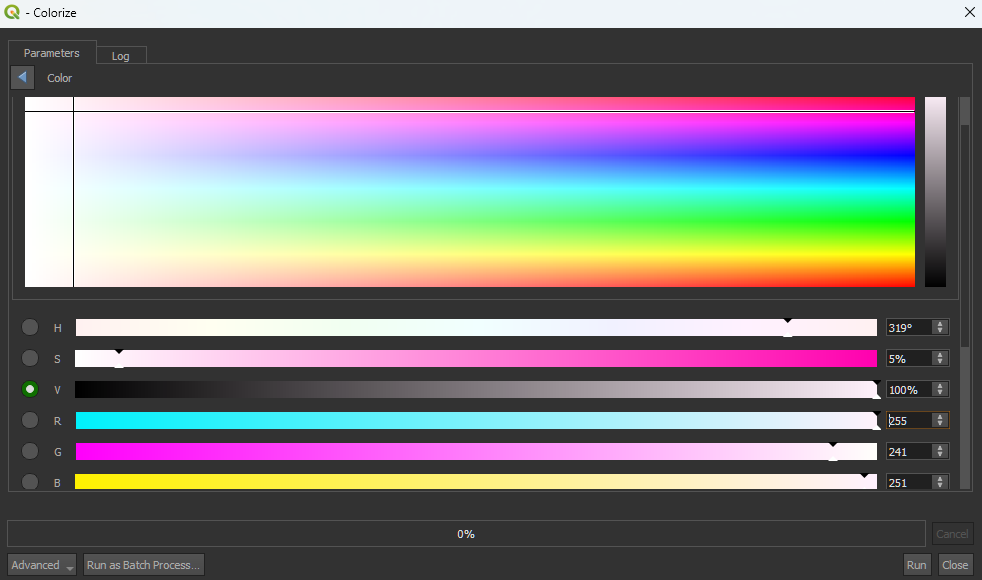This screenshot has width=982, height=580.
Task: Select the H hue radio button
Action: 30,328
